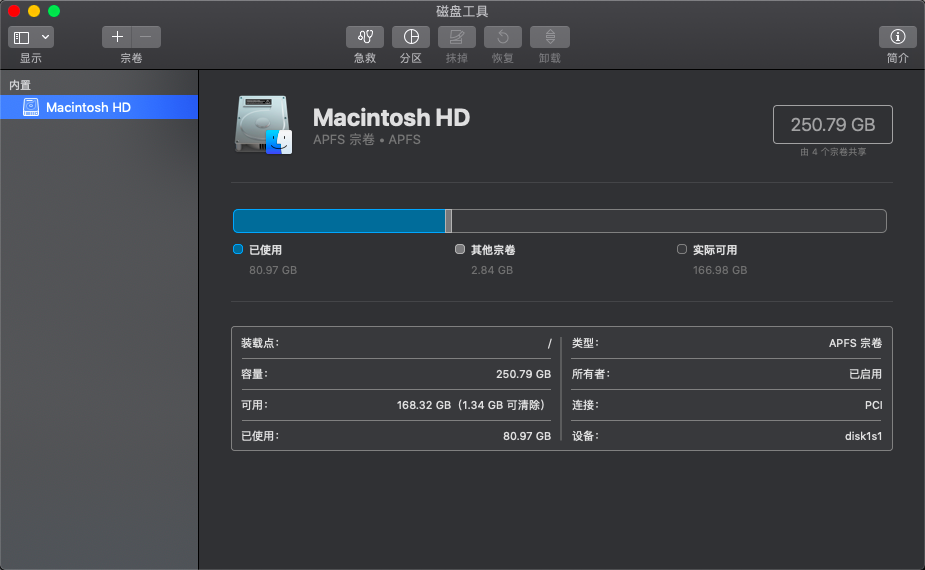The width and height of the screenshot is (925, 570).
Task: Click the 设备 value disk1s1
Action: (x=863, y=436)
